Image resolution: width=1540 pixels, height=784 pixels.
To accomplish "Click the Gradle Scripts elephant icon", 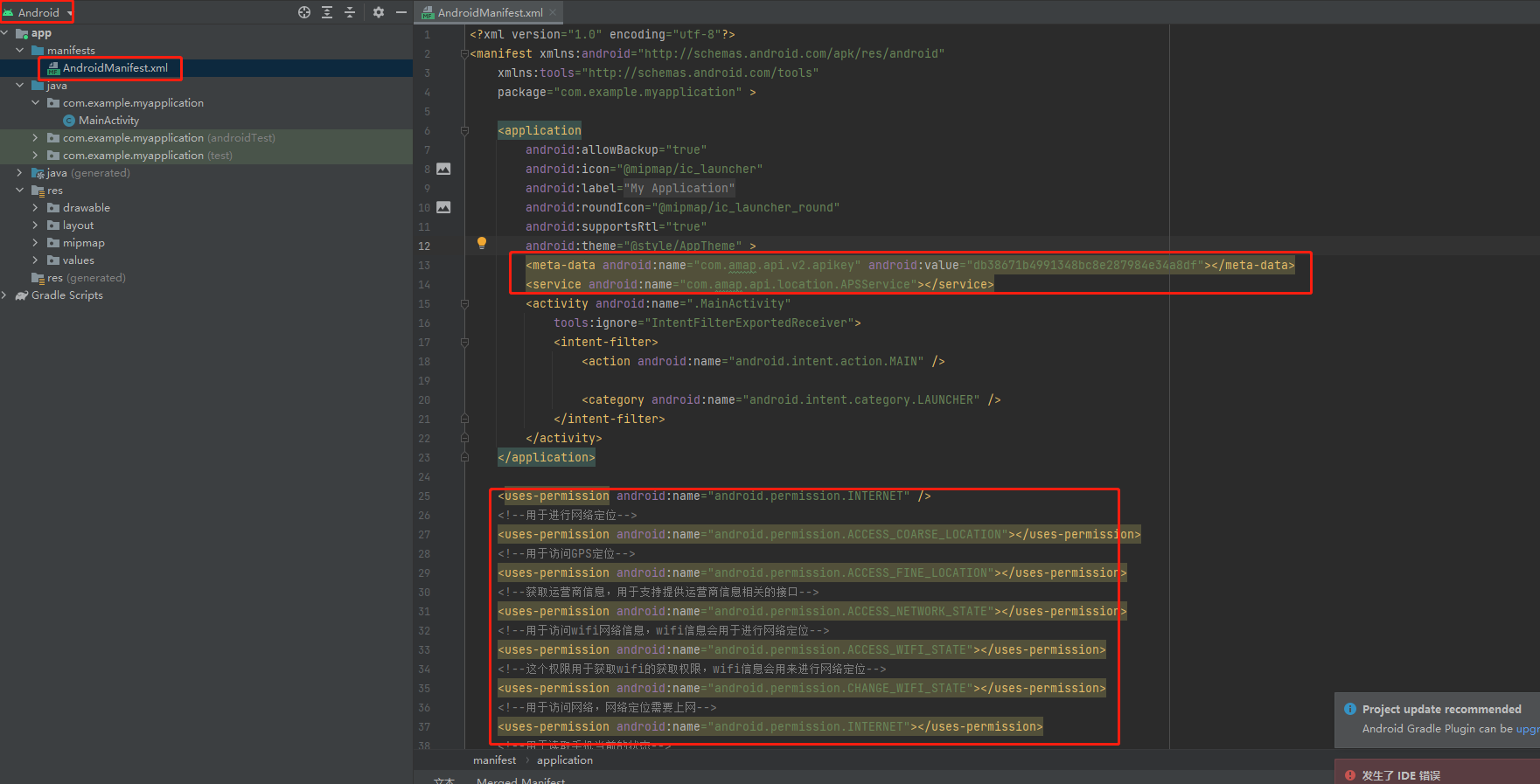I will (x=22, y=295).
